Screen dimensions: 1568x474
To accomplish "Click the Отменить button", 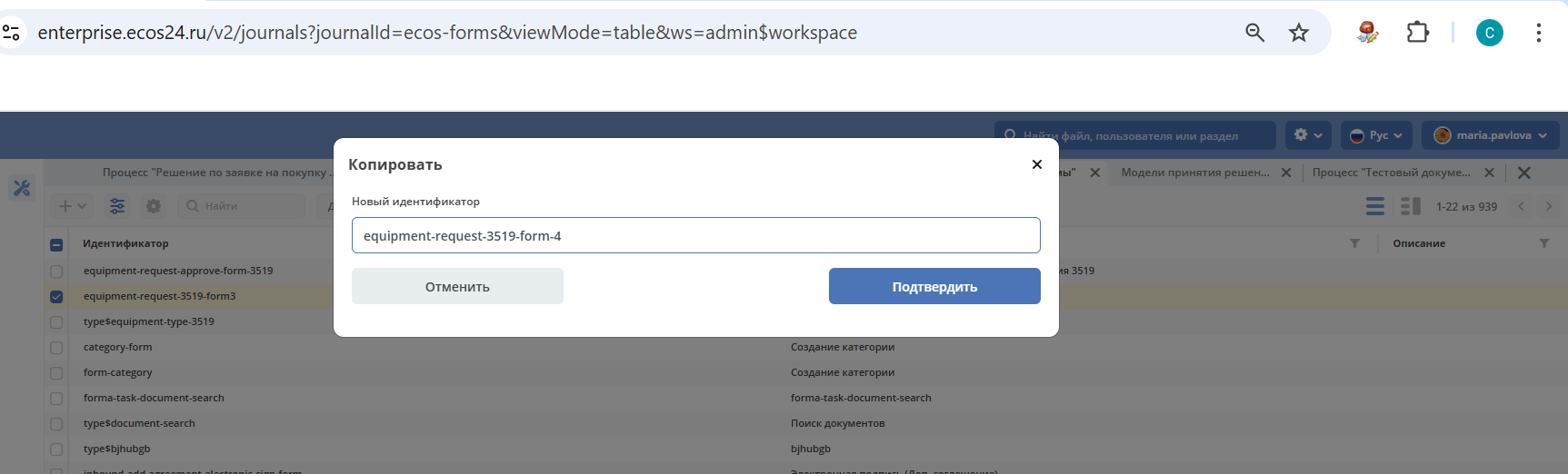I will click(x=457, y=286).
